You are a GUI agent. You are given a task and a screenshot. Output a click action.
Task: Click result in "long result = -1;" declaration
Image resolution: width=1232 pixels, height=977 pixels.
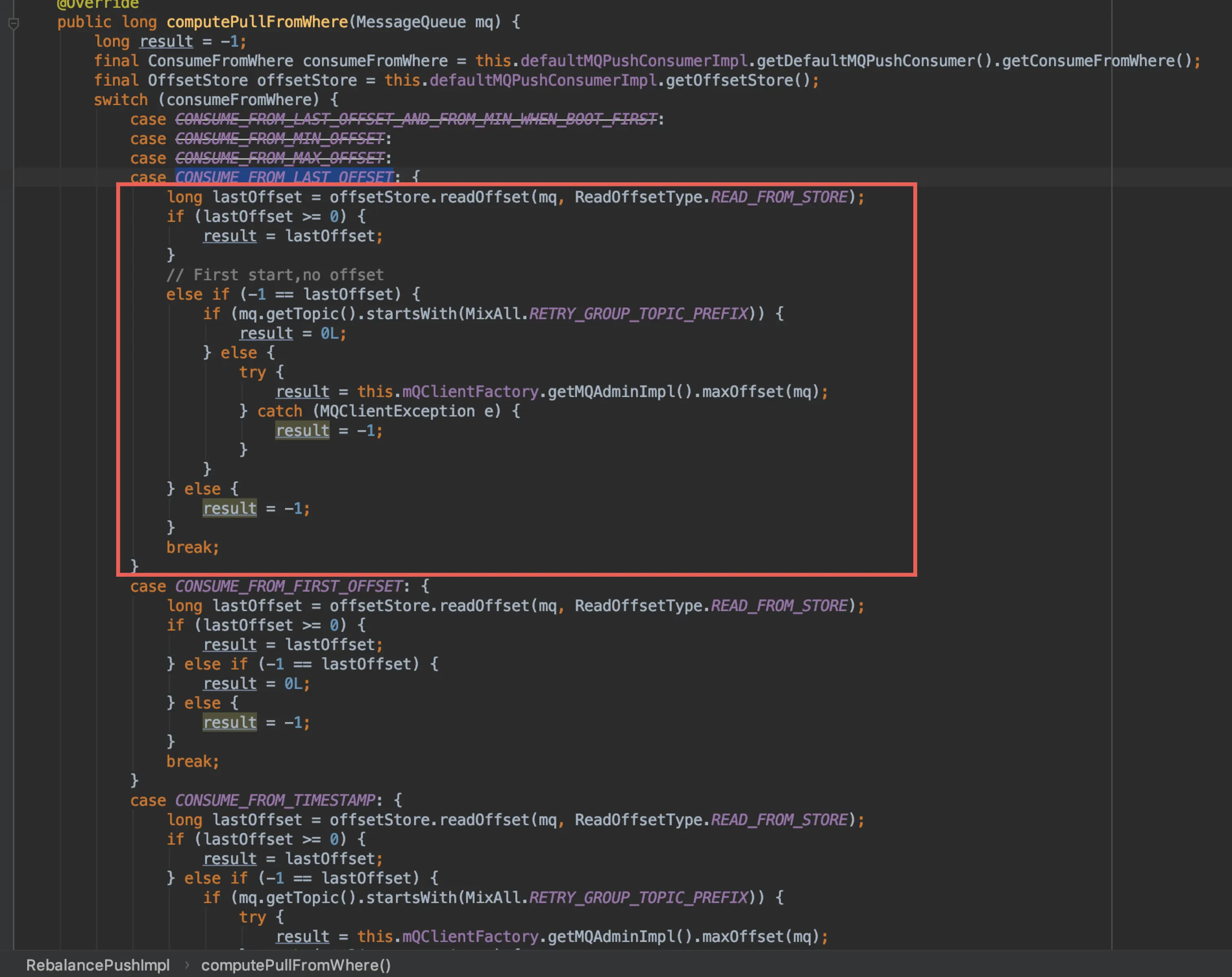click(166, 41)
